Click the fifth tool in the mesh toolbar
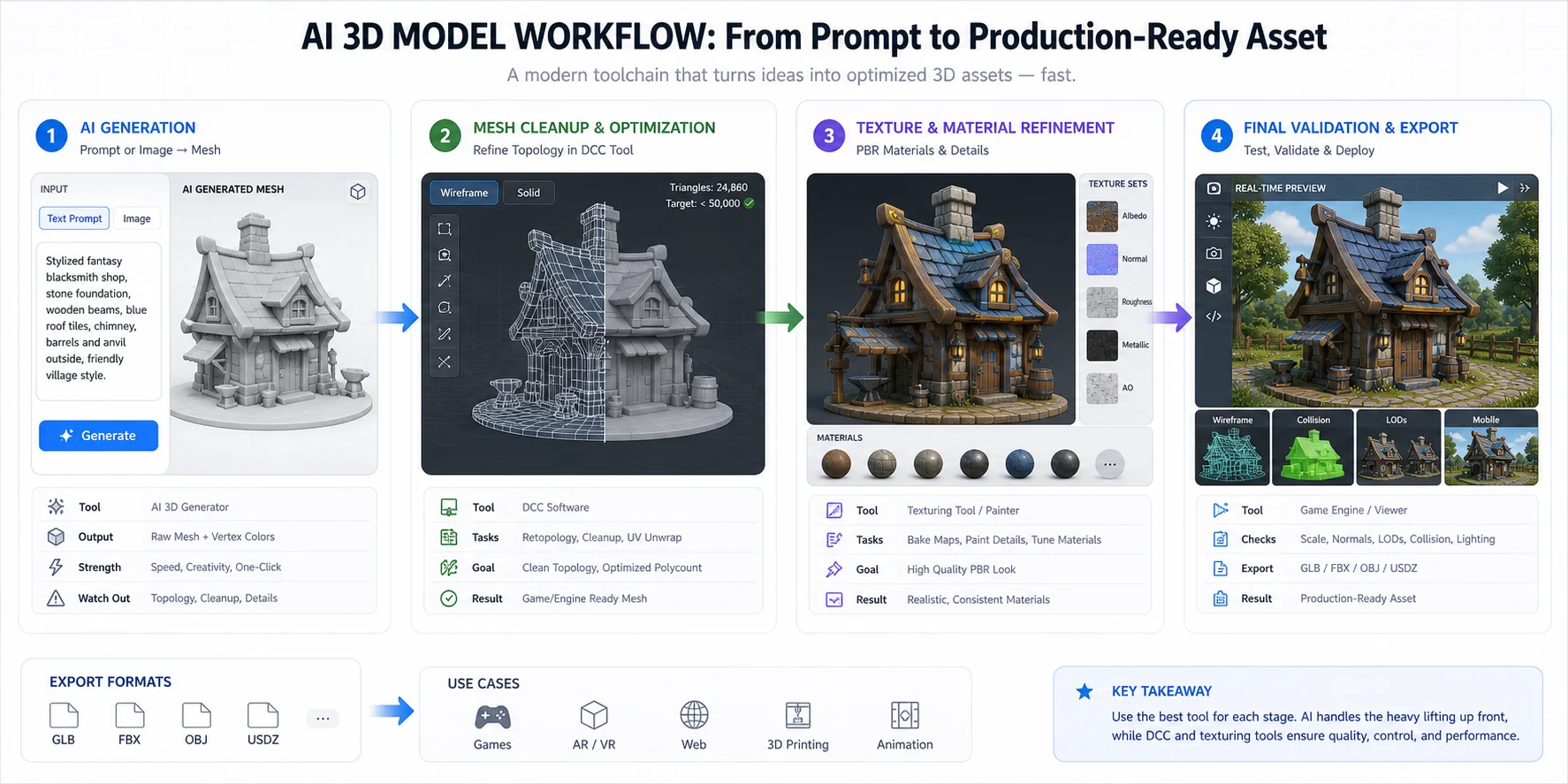The height and width of the screenshot is (784, 1568). (x=445, y=334)
